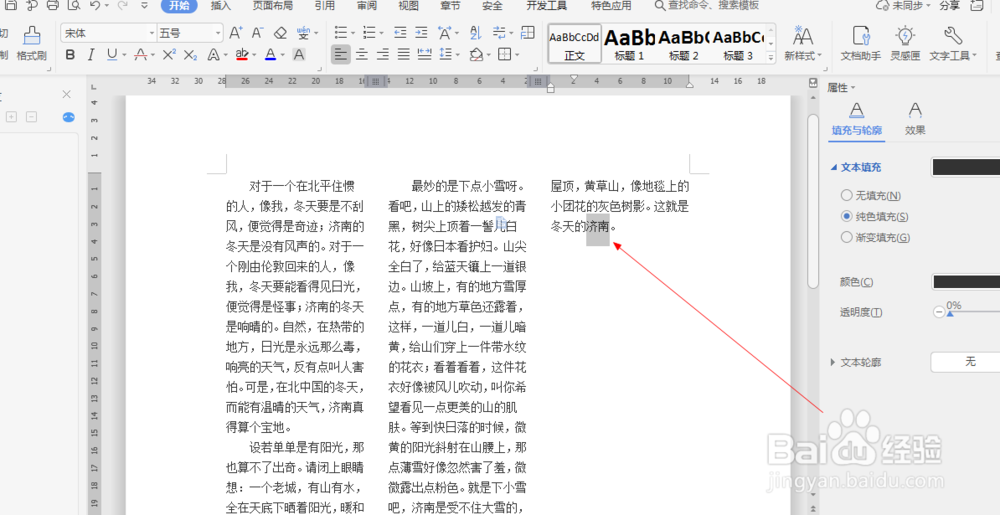Switch to the Insert (插入) tab
The height and width of the screenshot is (515, 1000).
(x=221, y=6)
